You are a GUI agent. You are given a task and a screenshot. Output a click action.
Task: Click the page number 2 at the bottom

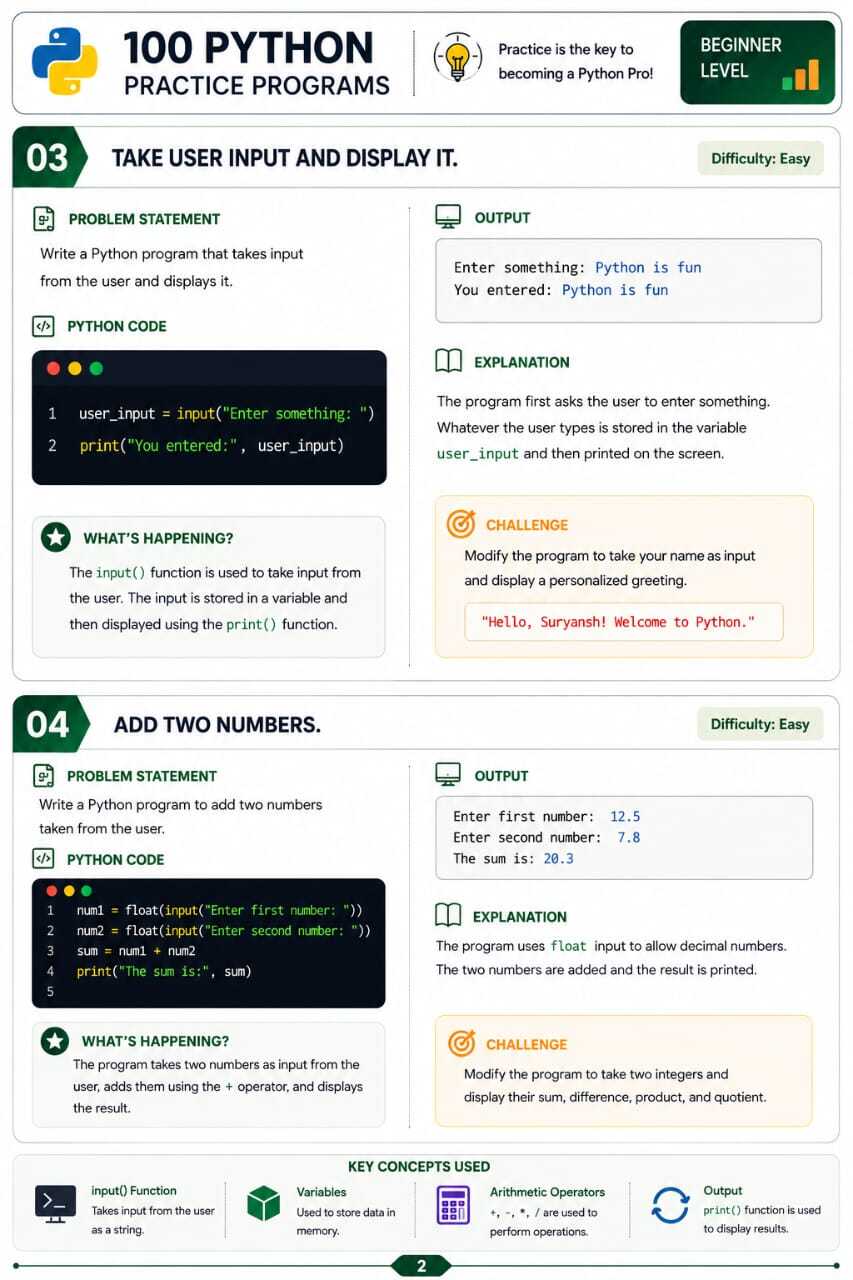click(421, 1266)
